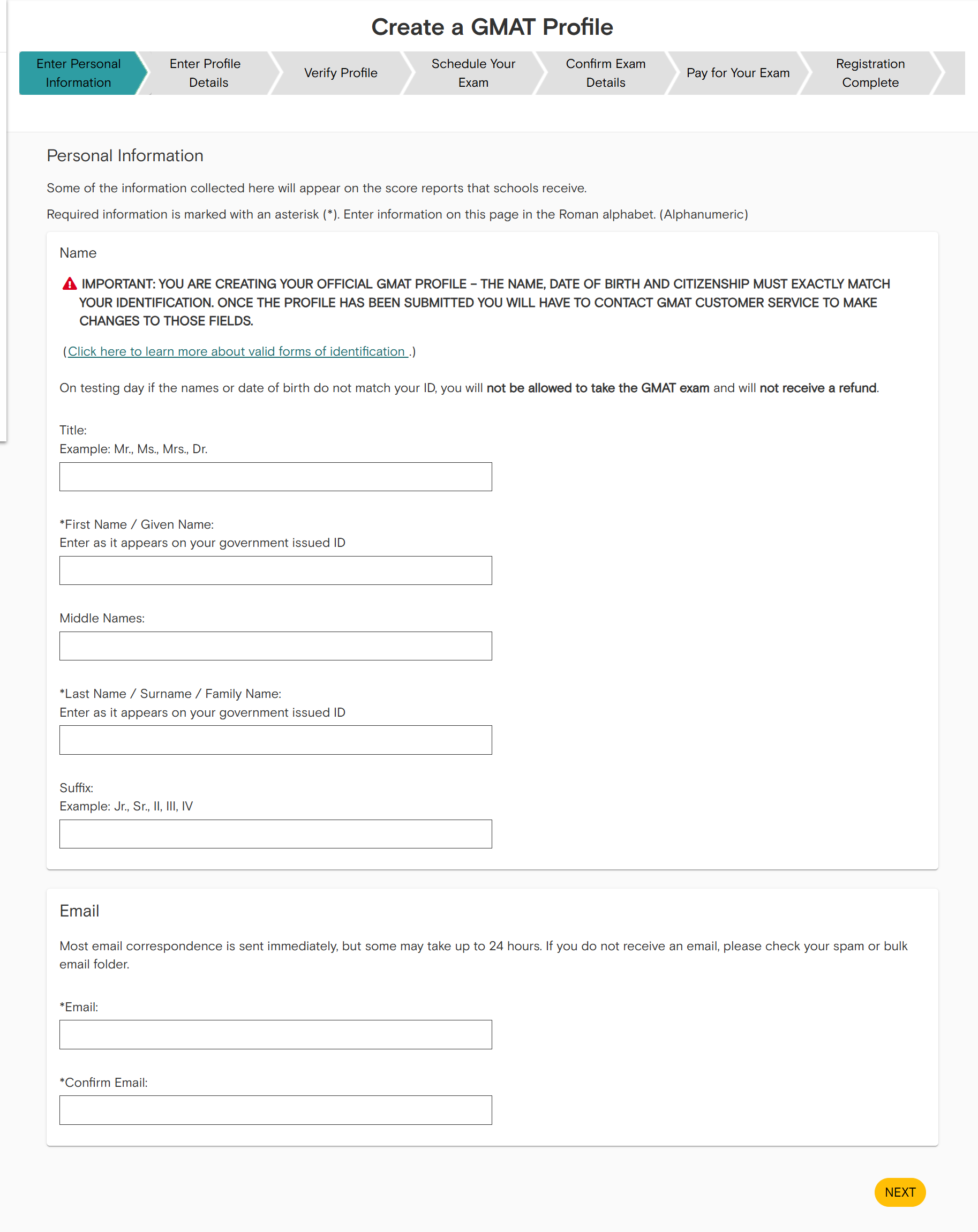Click the Create a GMAT Profile heading
Image resolution: width=978 pixels, height=1232 pixels.
(492, 27)
